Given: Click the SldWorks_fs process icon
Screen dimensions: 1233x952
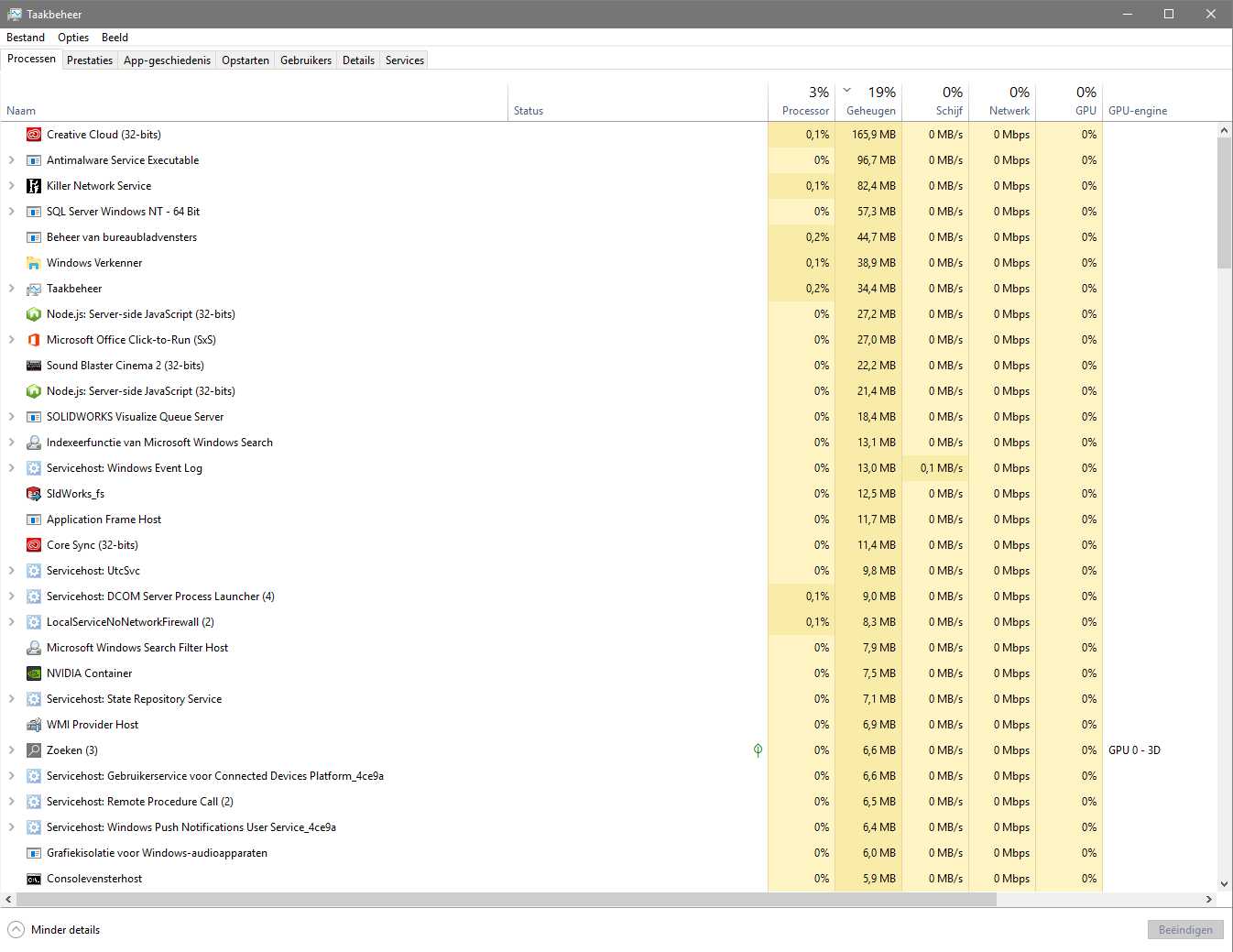Looking at the screenshot, I should [x=34, y=494].
